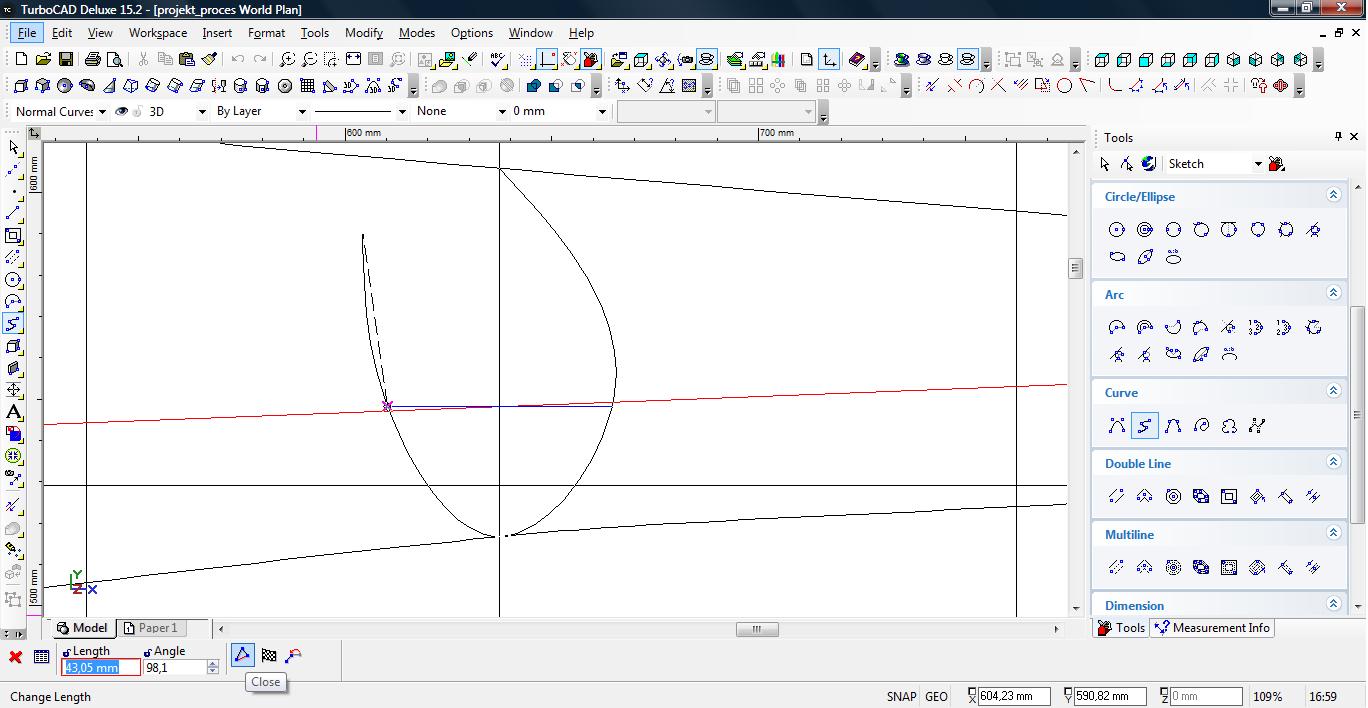
Task: Click the Print icon in the toolbar
Action: tap(93, 60)
